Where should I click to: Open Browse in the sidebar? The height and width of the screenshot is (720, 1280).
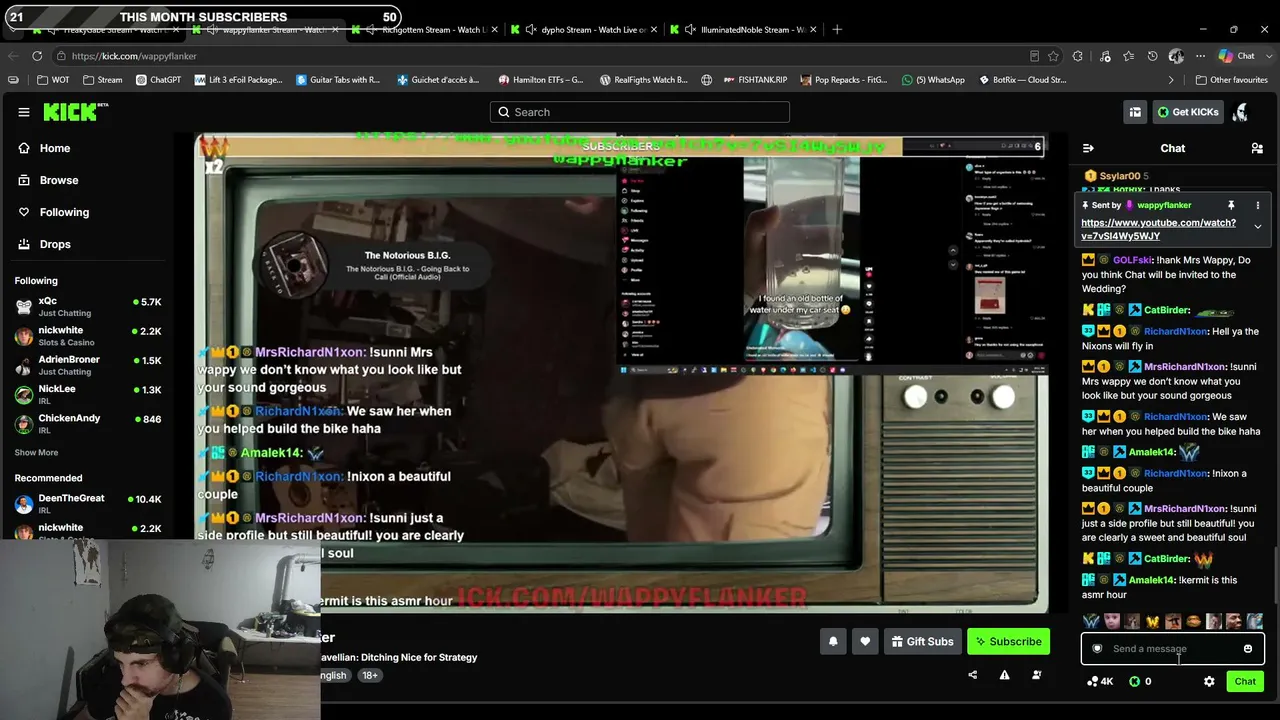pyautogui.click(x=59, y=180)
